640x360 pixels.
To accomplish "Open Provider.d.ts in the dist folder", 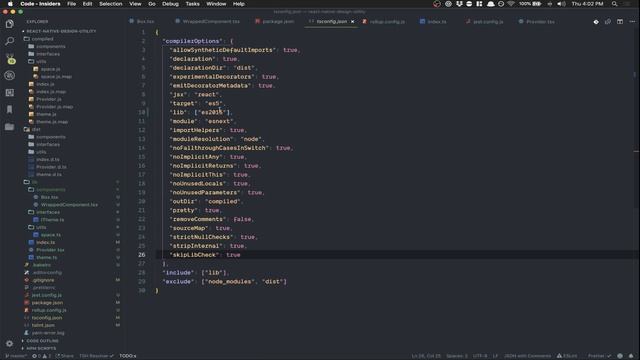I will [x=47, y=167].
